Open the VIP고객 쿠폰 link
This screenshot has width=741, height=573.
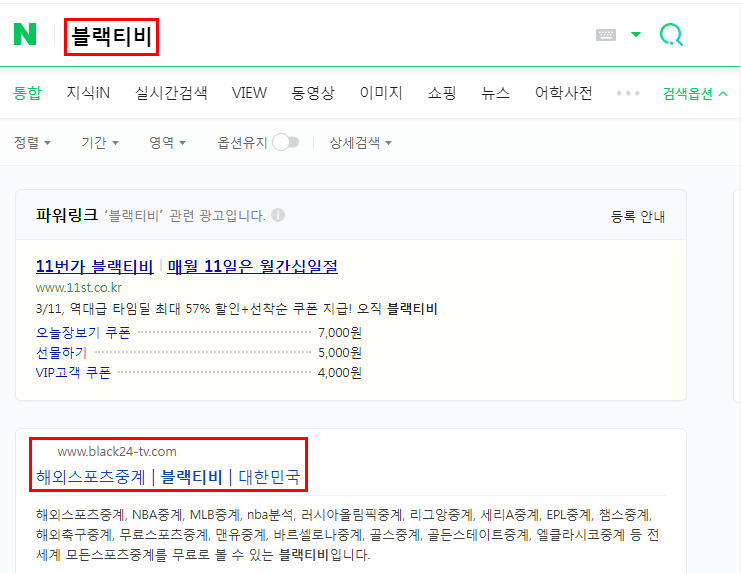73,372
